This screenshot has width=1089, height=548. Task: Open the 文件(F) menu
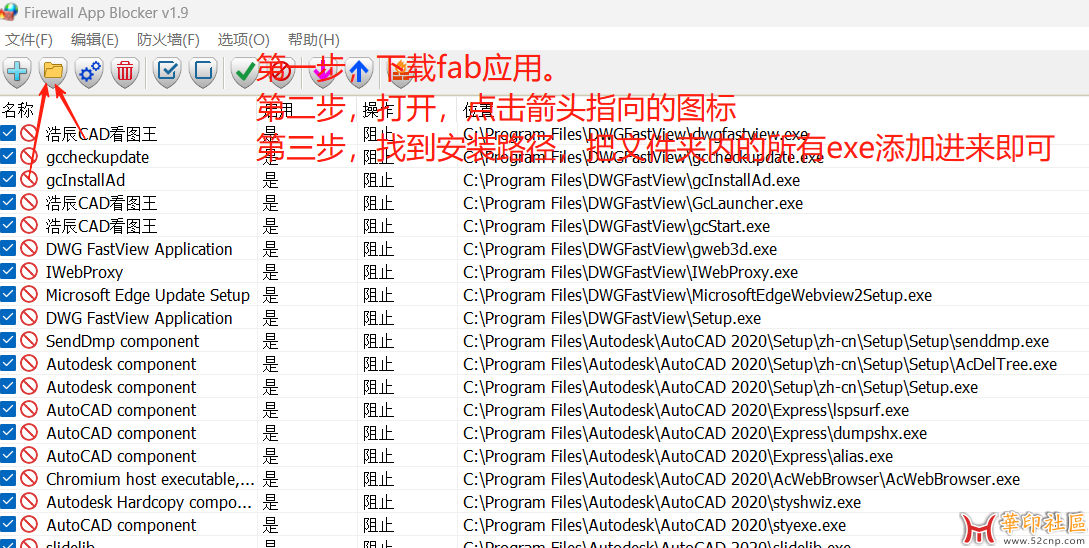(29, 40)
